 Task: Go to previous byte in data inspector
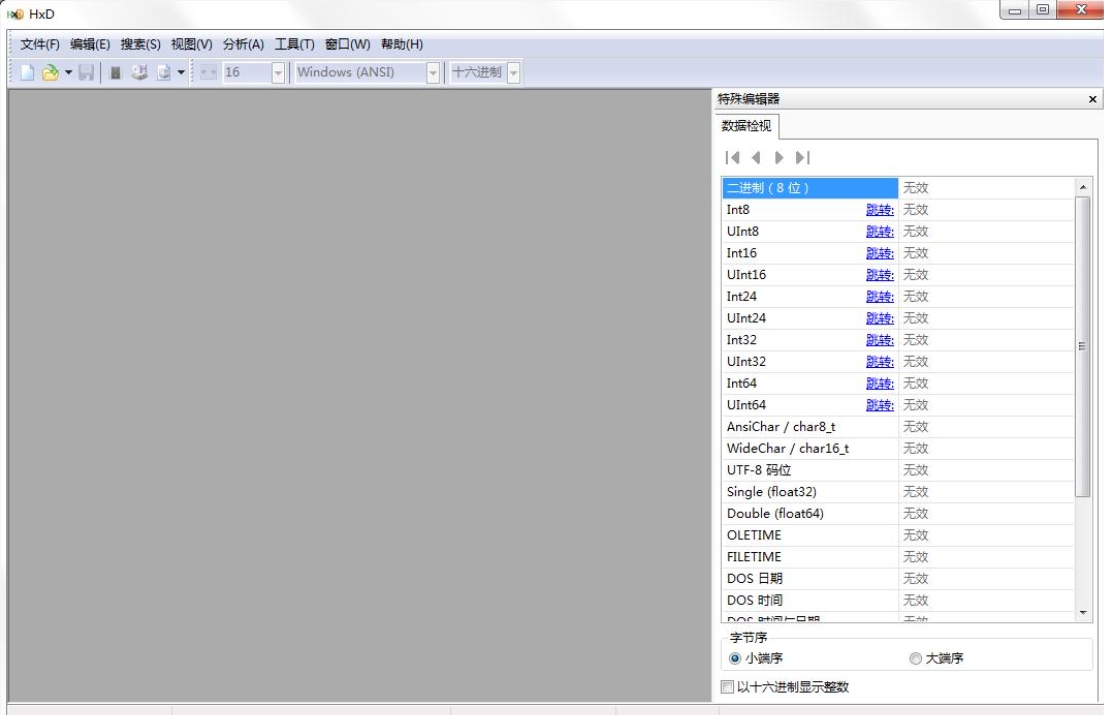pos(756,158)
